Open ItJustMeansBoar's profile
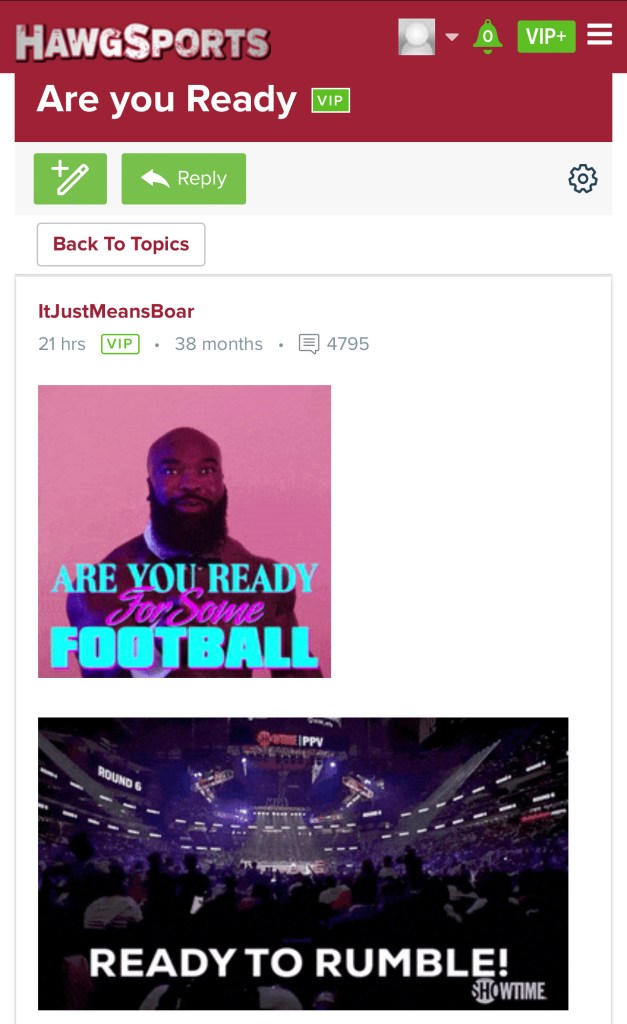Viewport: 627px width, 1024px height. coord(116,311)
